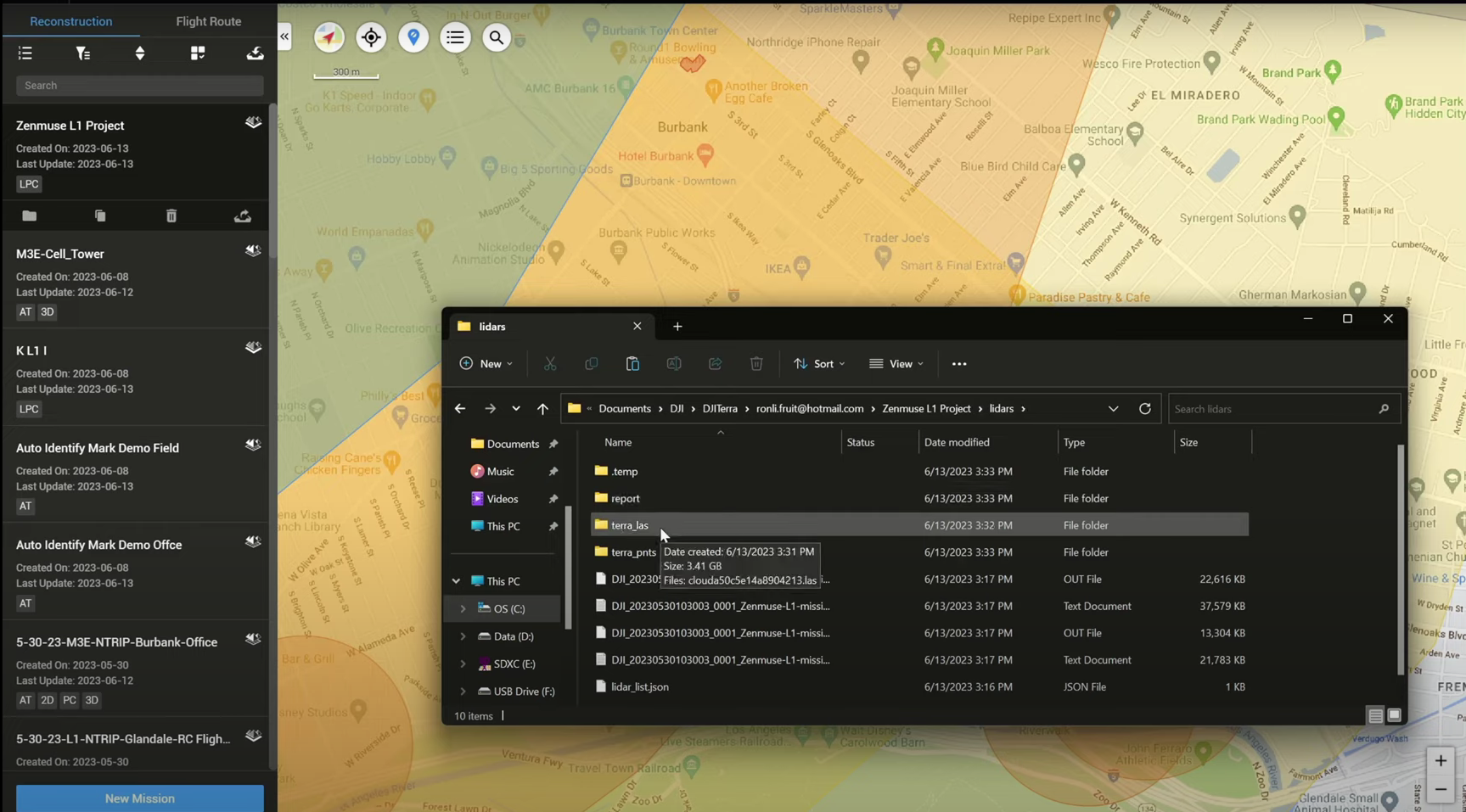Open the New dropdown in File Explorer
The width and height of the screenshot is (1466, 812).
pyautogui.click(x=486, y=364)
